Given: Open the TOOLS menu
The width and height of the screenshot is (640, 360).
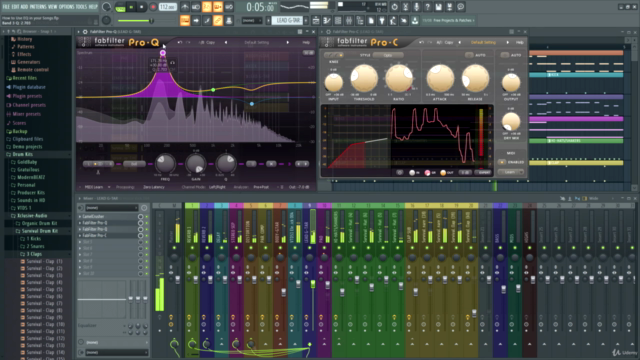Looking at the screenshot, I should [82, 7].
